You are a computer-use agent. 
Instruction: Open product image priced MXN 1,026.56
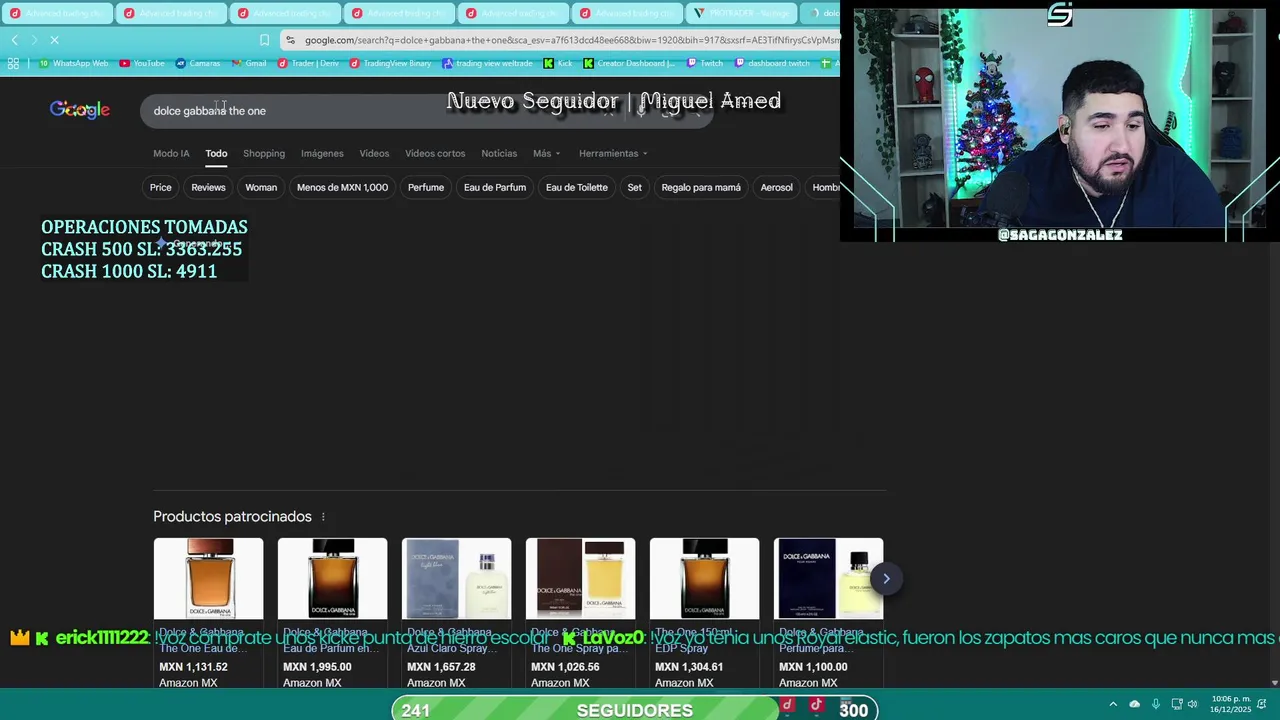(580, 578)
